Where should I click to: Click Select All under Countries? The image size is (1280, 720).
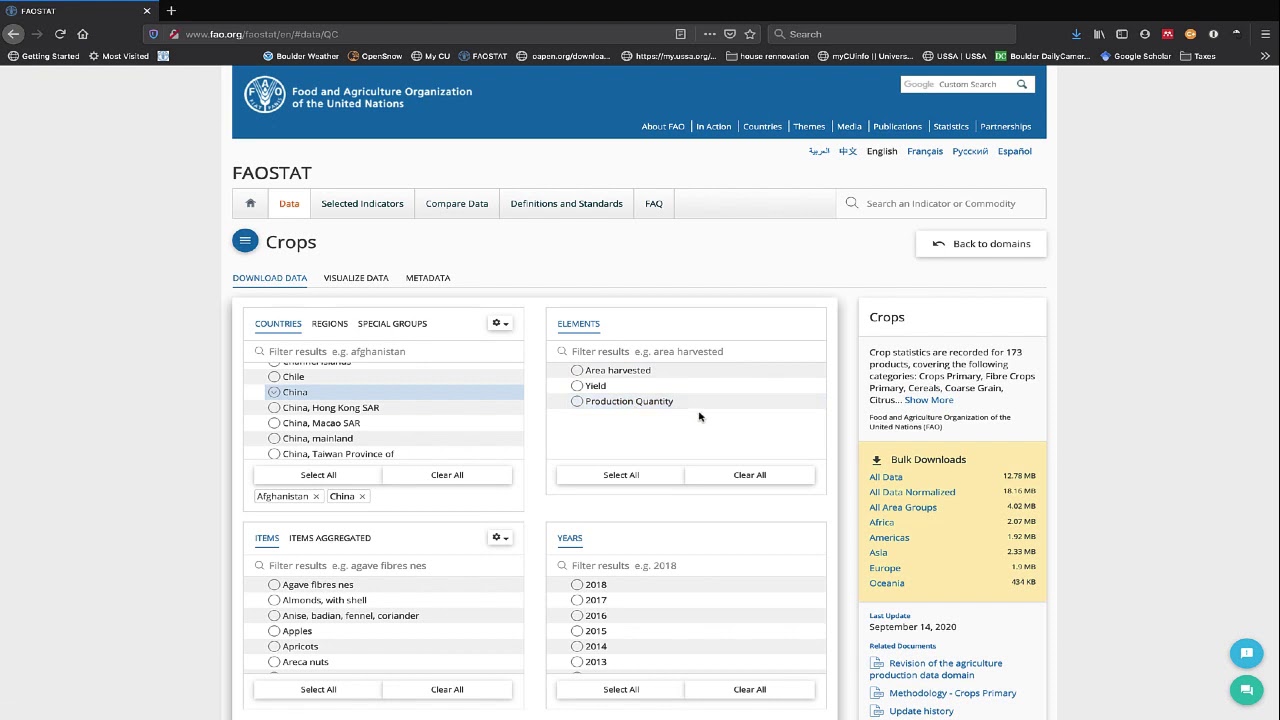318,475
